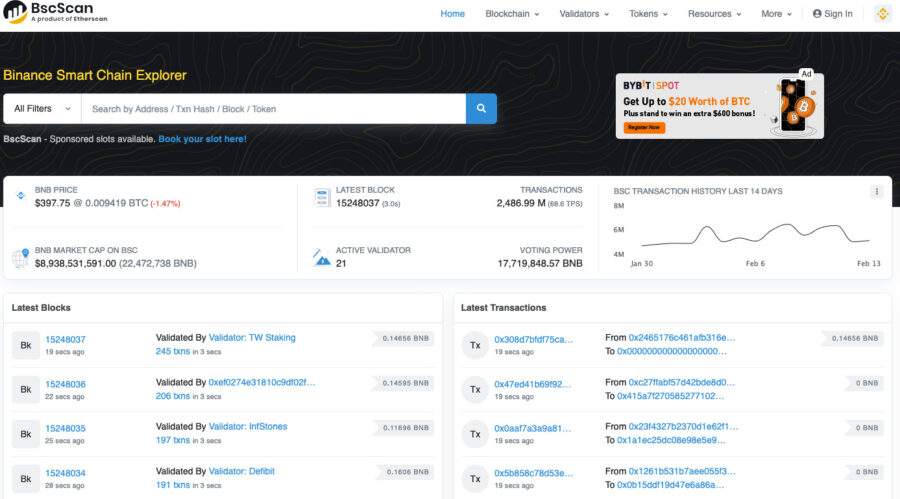
Task: Click the Bk icon for block 15248037
Action: point(26,345)
